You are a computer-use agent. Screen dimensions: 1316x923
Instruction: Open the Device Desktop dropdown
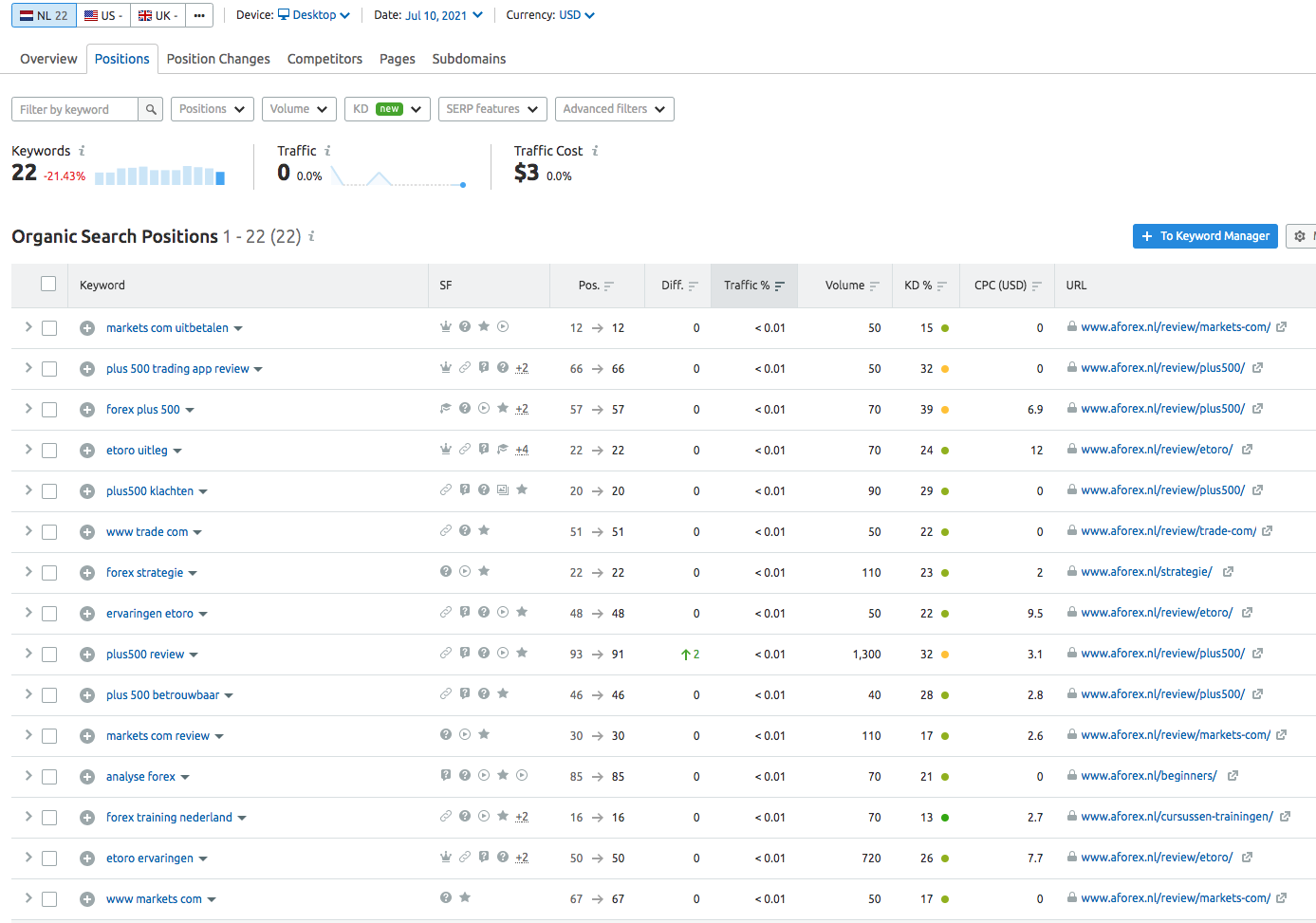314,15
